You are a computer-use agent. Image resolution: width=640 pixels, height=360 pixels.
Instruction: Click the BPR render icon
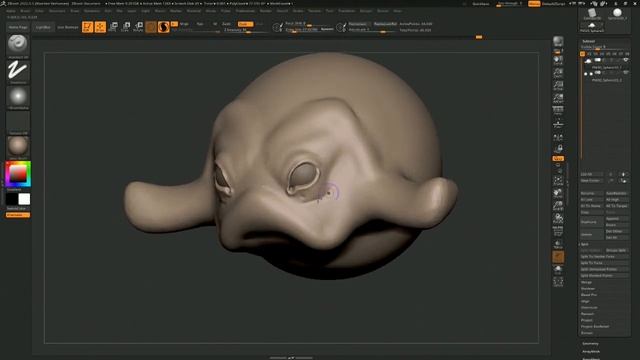point(558,42)
